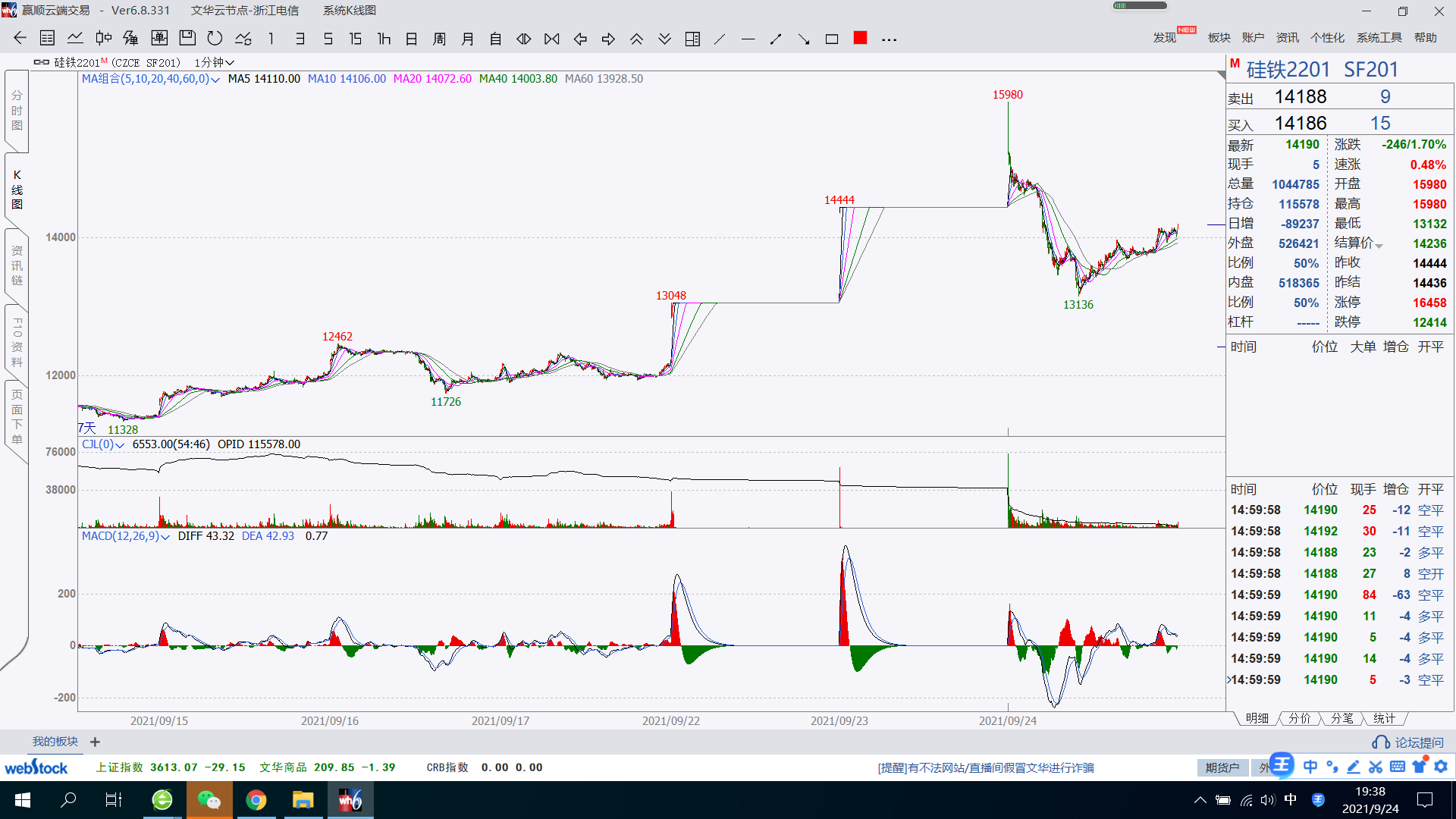Screen dimensions: 1456x819
Task: Click the split panel layout icon
Action: tap(692, 39)
